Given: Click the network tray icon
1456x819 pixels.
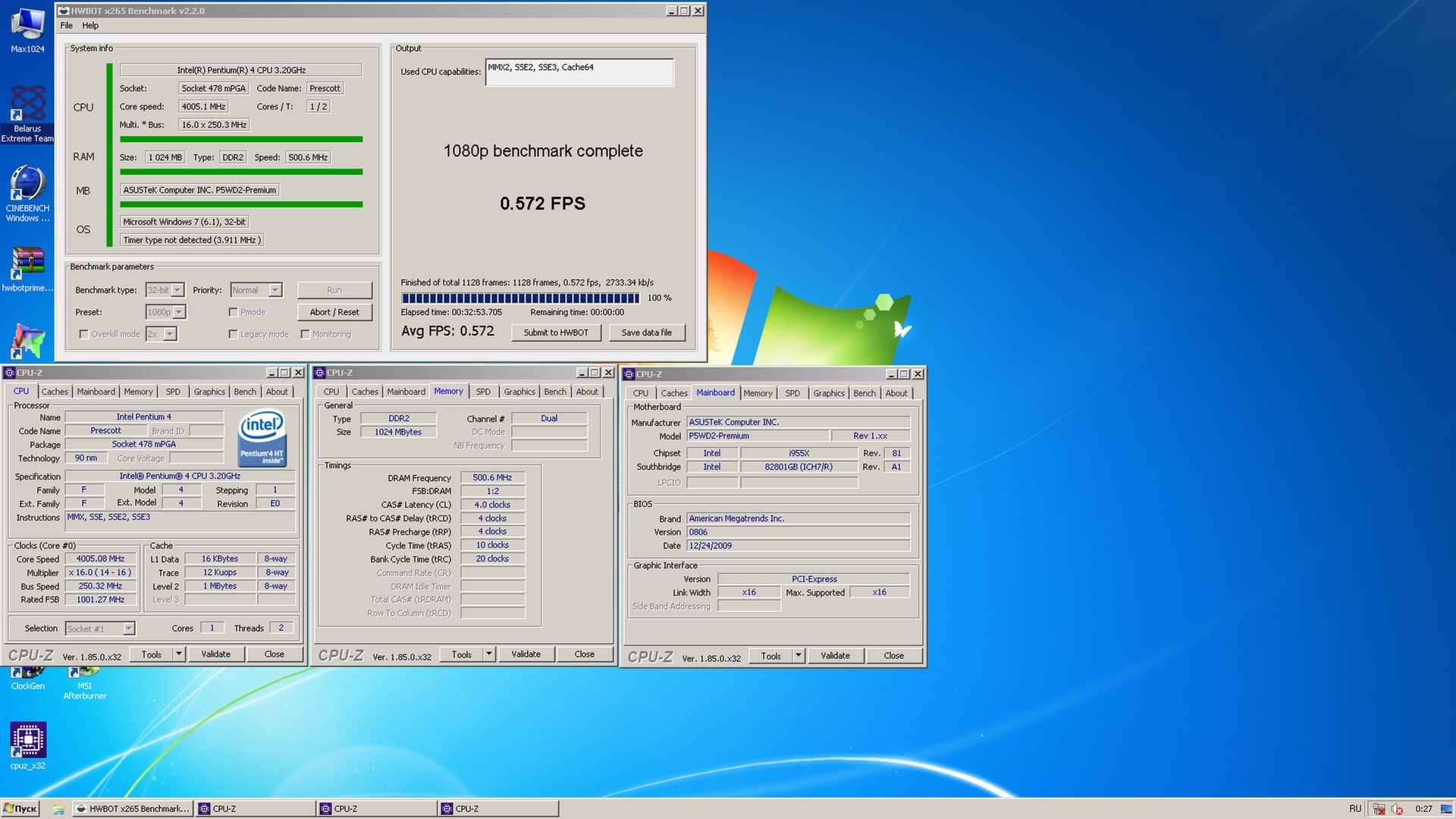Looking at the screenshot, I should click(x=1379, y=808).
